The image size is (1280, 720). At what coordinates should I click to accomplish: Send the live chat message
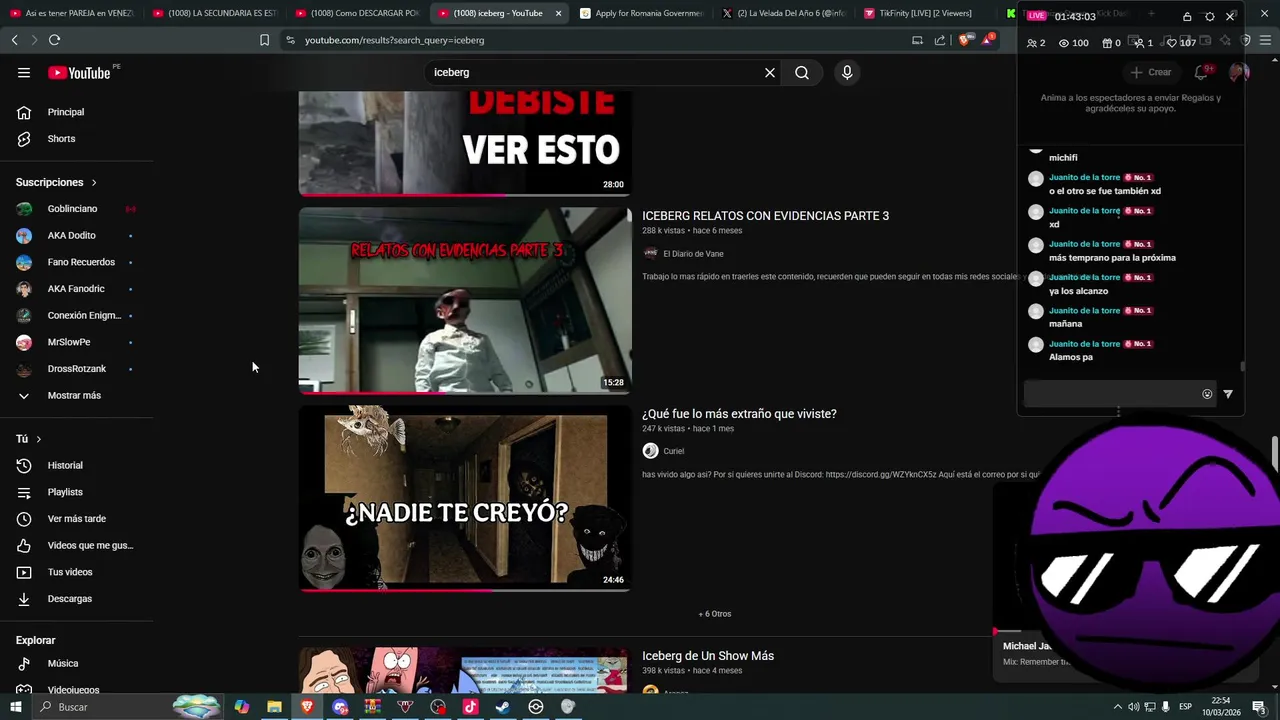point(1228,394)
